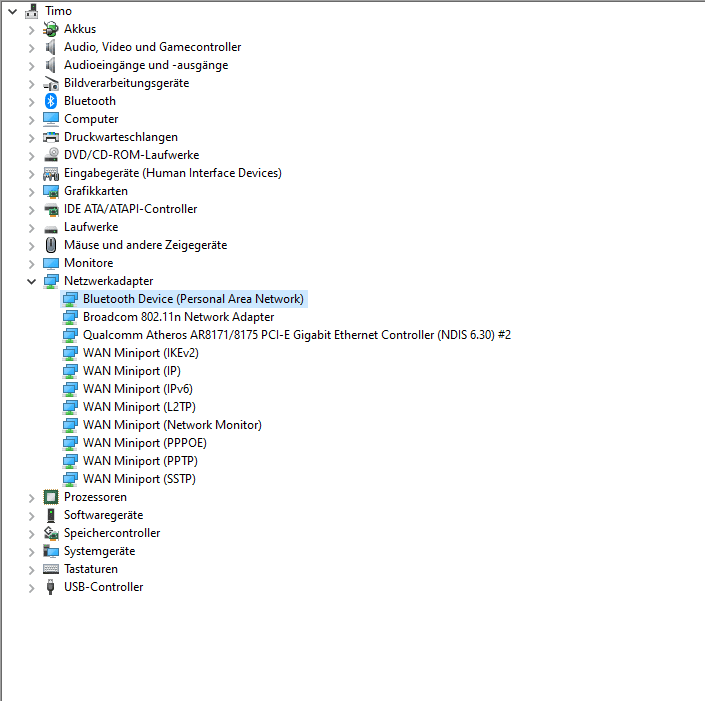
Task: Click the Softwaregeräte icon
Action: [51, 515]
